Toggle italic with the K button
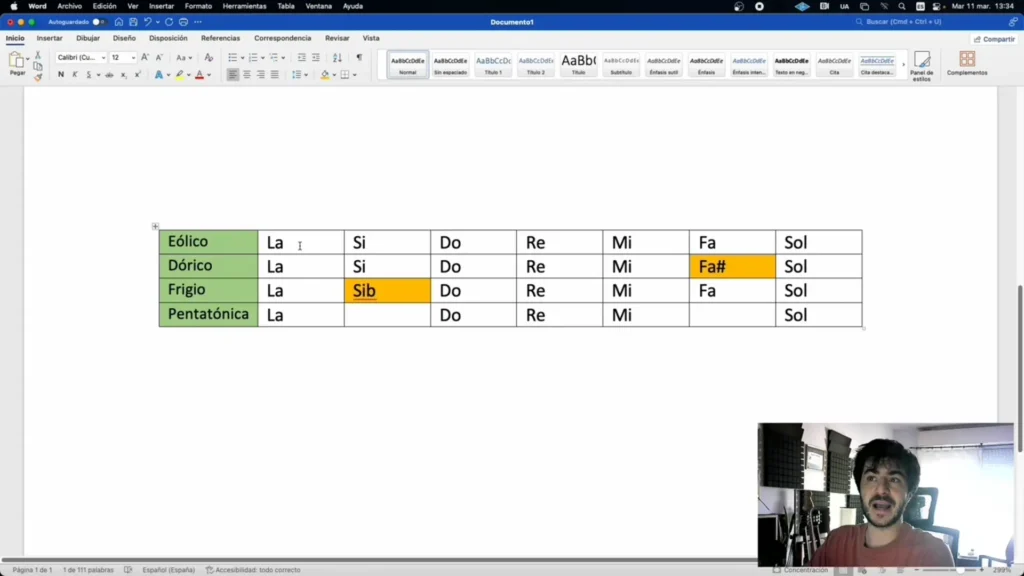The image size is (1024, 576). tap(75, 75)
